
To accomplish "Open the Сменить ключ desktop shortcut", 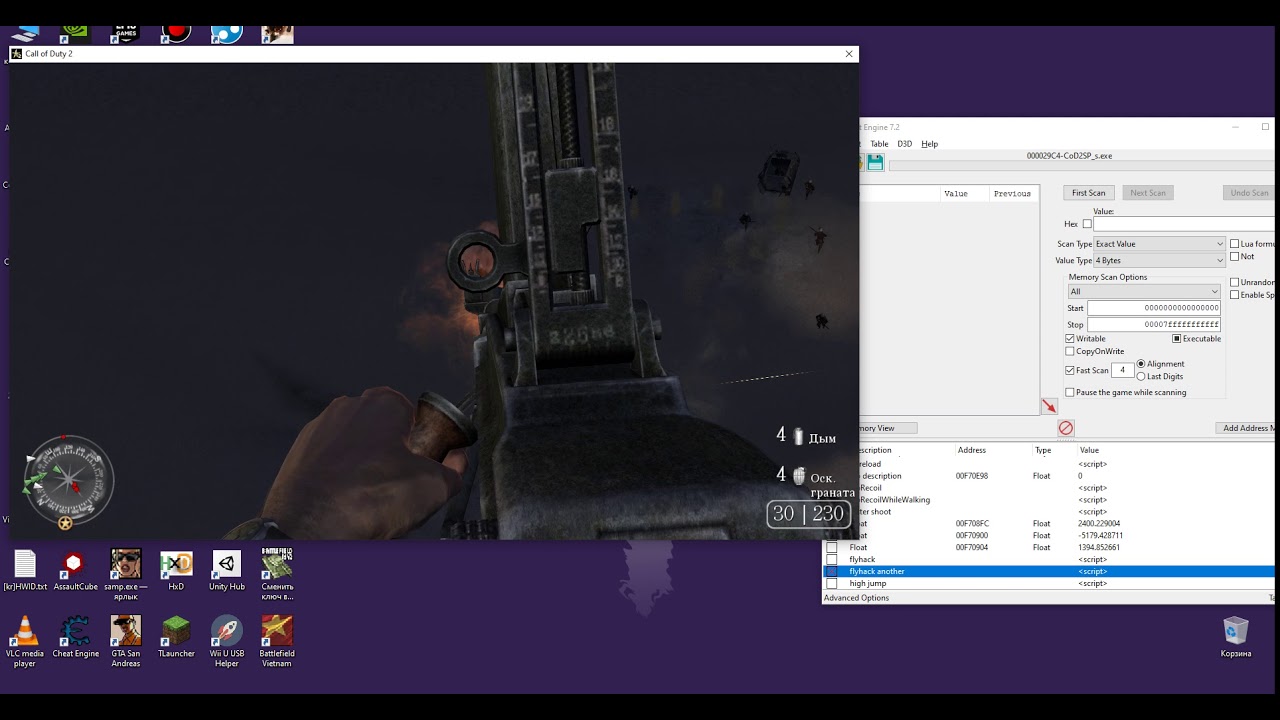I will (x=277, y=575).
